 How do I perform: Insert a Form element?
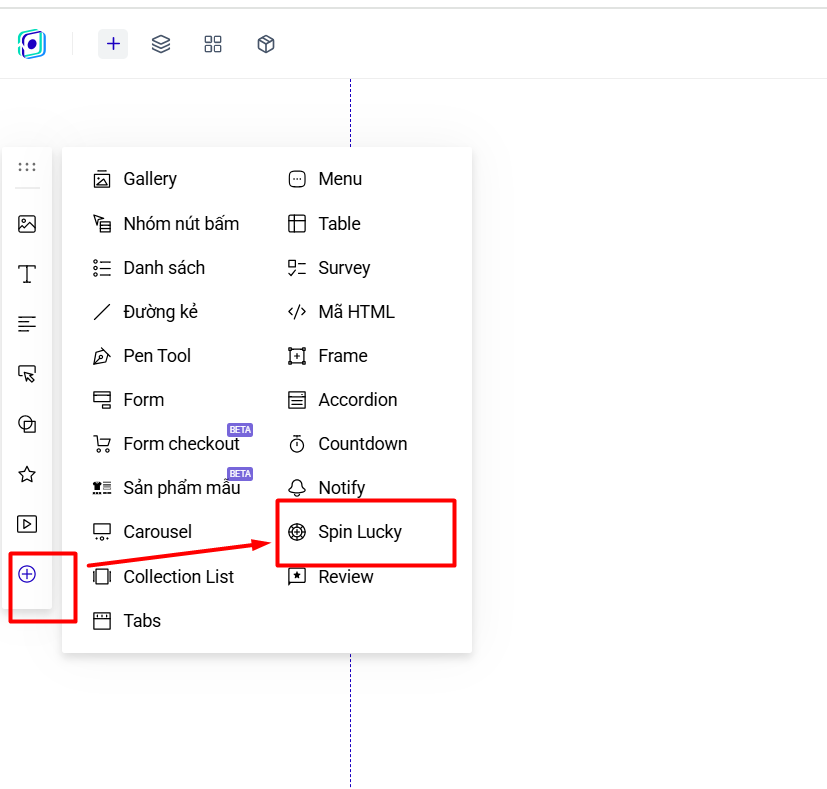click(128, 400)
